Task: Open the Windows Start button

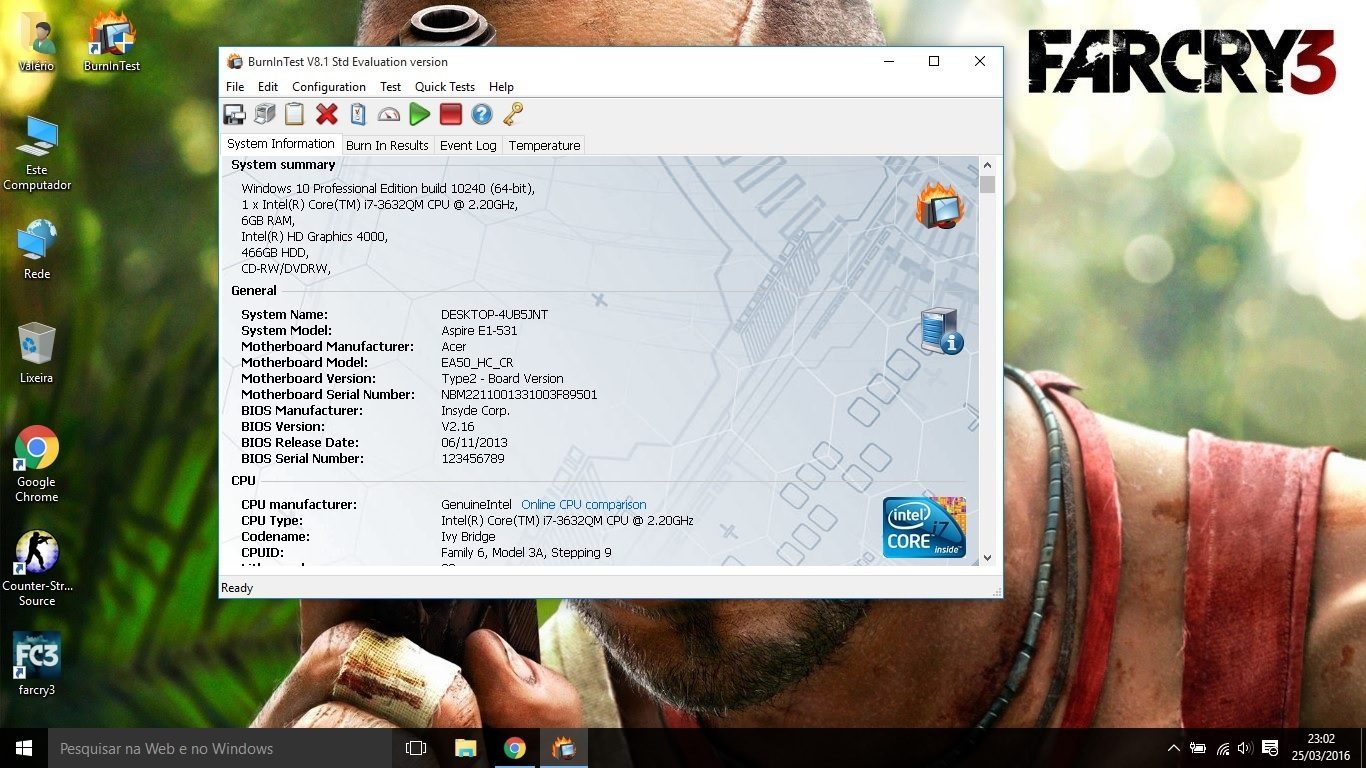Action: [x=24, y=748]
